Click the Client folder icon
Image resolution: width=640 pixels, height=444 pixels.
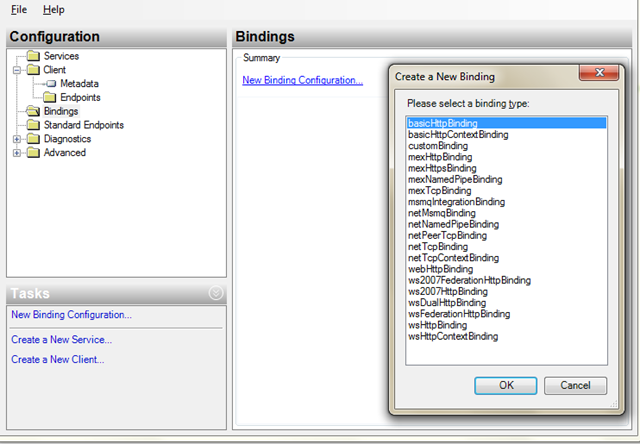click(x=33, y=70)
